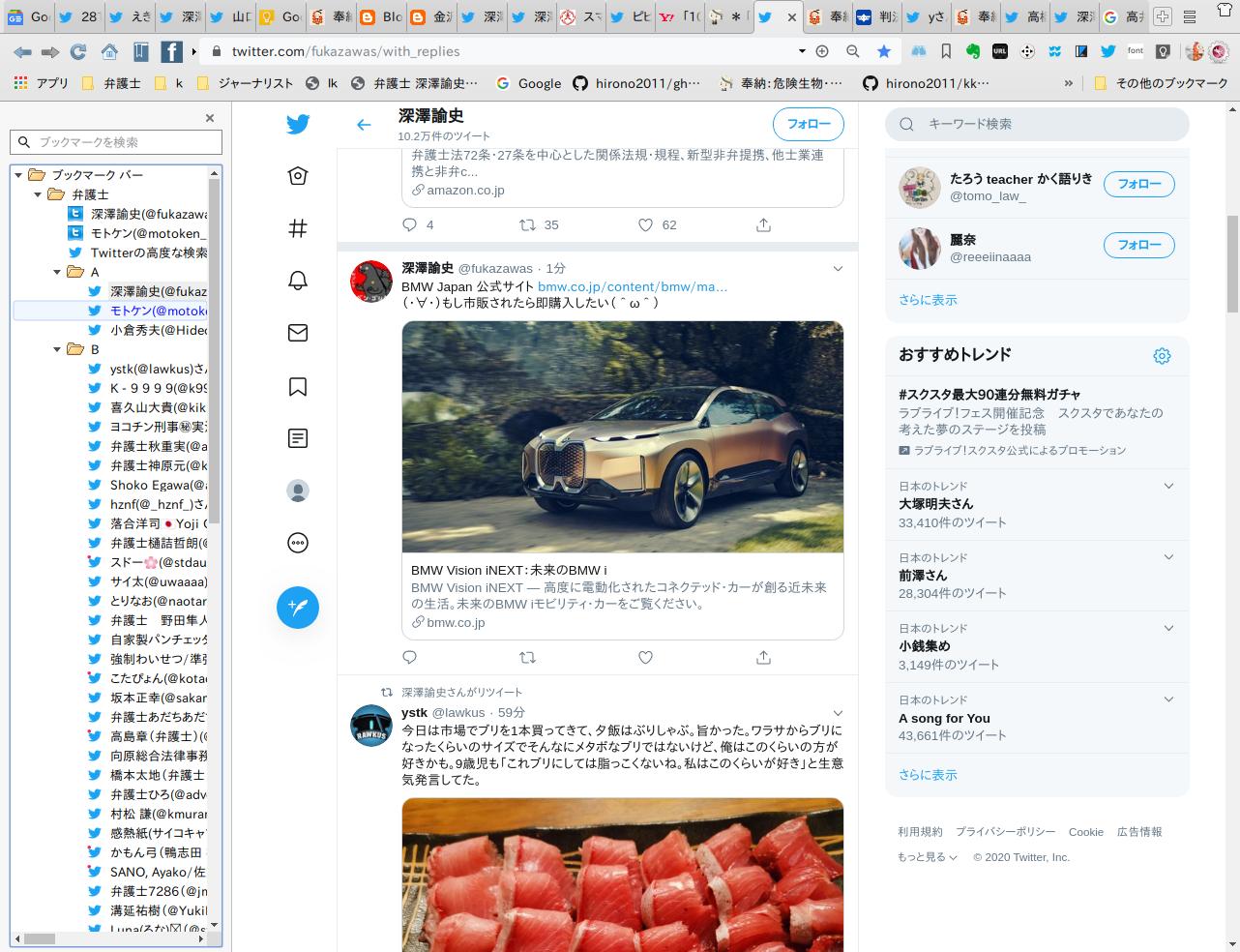Open options for 前澤さん trend
This screenshot has width=1240, height=952.
click(x=1168, y=557)
